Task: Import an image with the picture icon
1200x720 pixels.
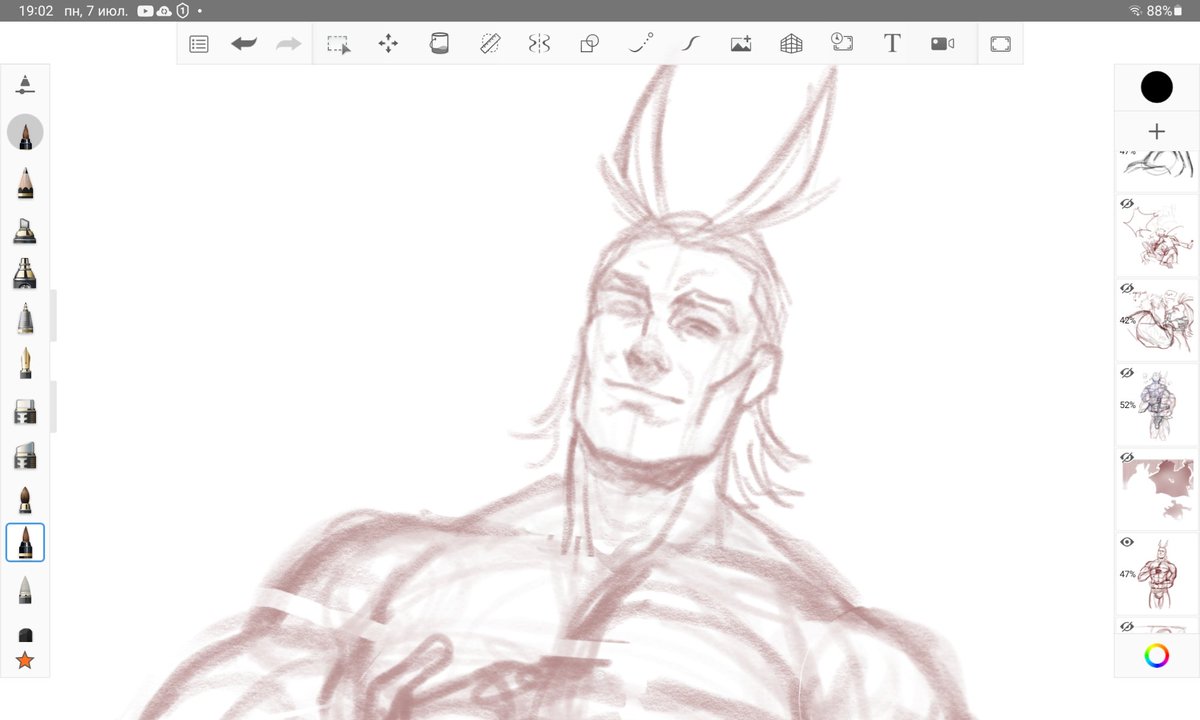Action: pos(741,44)
